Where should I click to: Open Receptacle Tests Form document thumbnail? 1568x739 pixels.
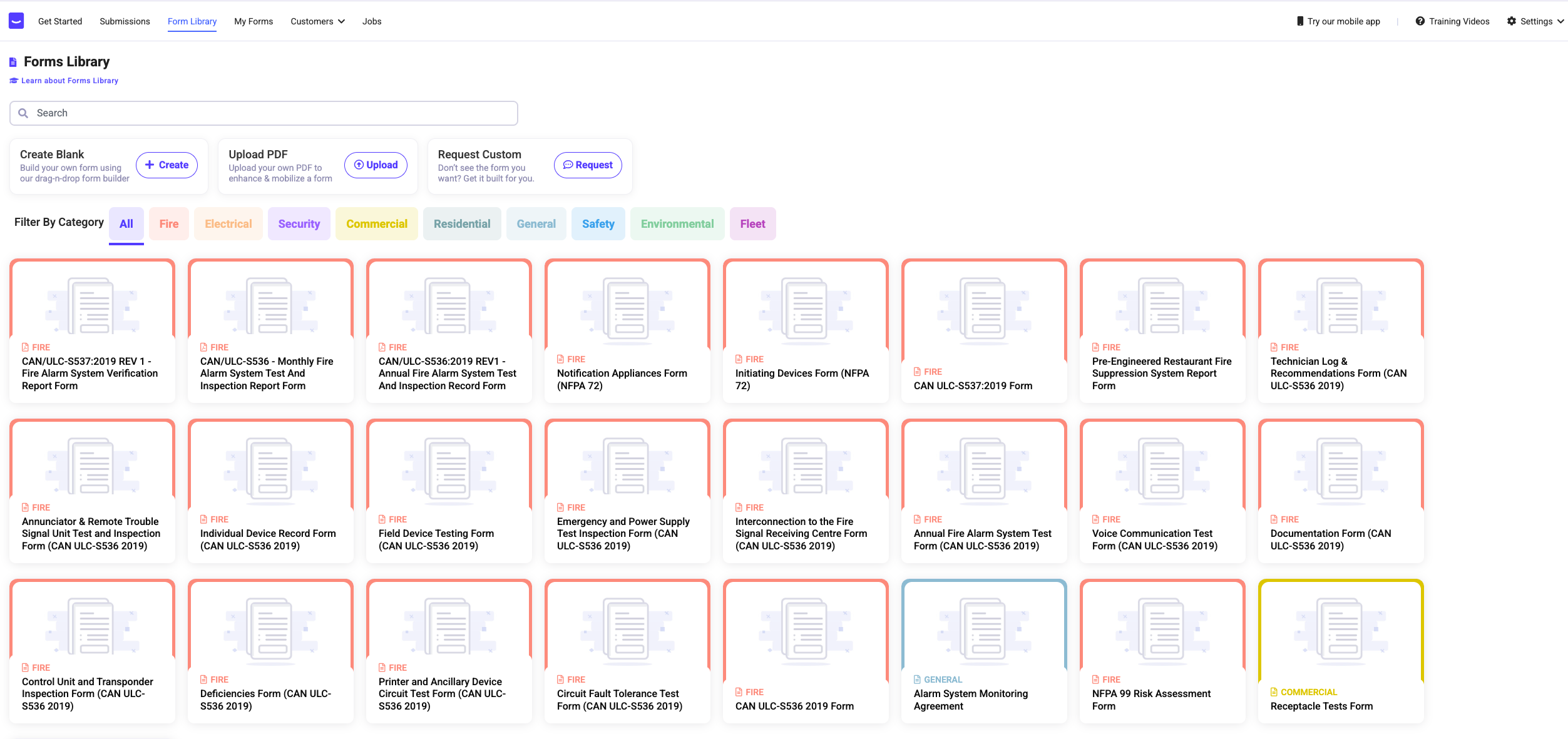coord(1341,630)
